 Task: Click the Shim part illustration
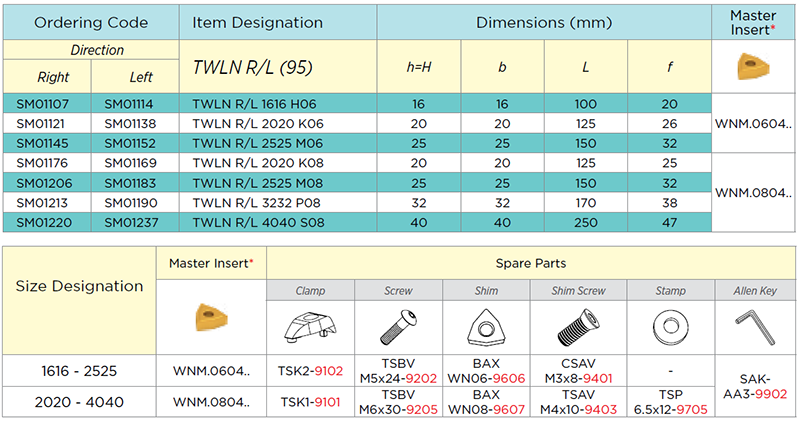(x=486, y=327)
